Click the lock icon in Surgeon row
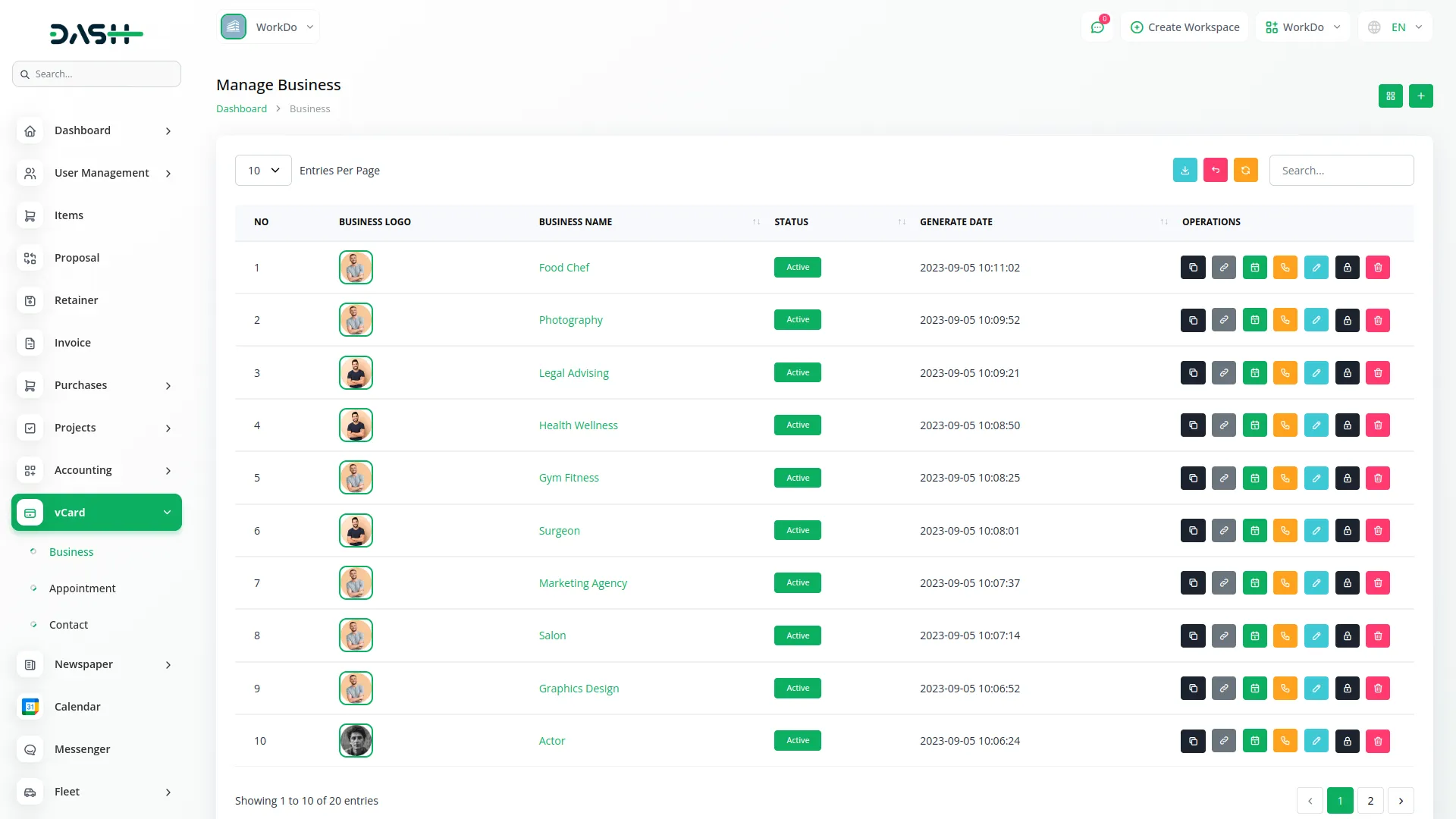The height and width of the screenshot is (819, 1456). coord(1347,531)
